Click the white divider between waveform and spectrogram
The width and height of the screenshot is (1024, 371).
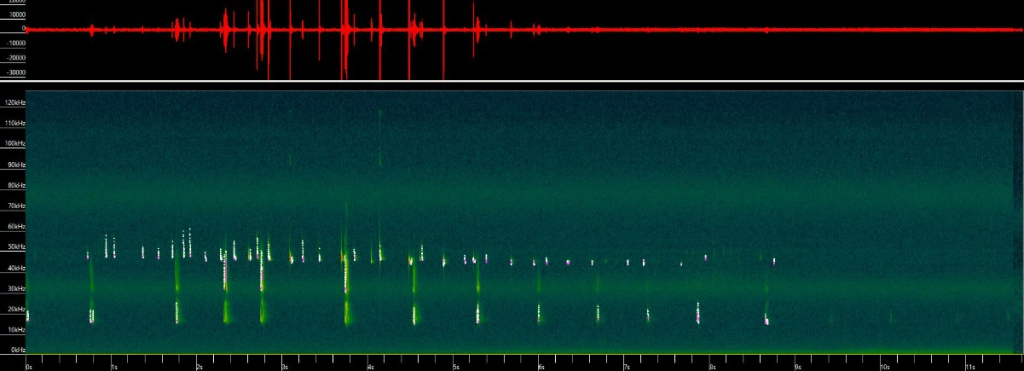pyautogui.click(x=512, y=82)
